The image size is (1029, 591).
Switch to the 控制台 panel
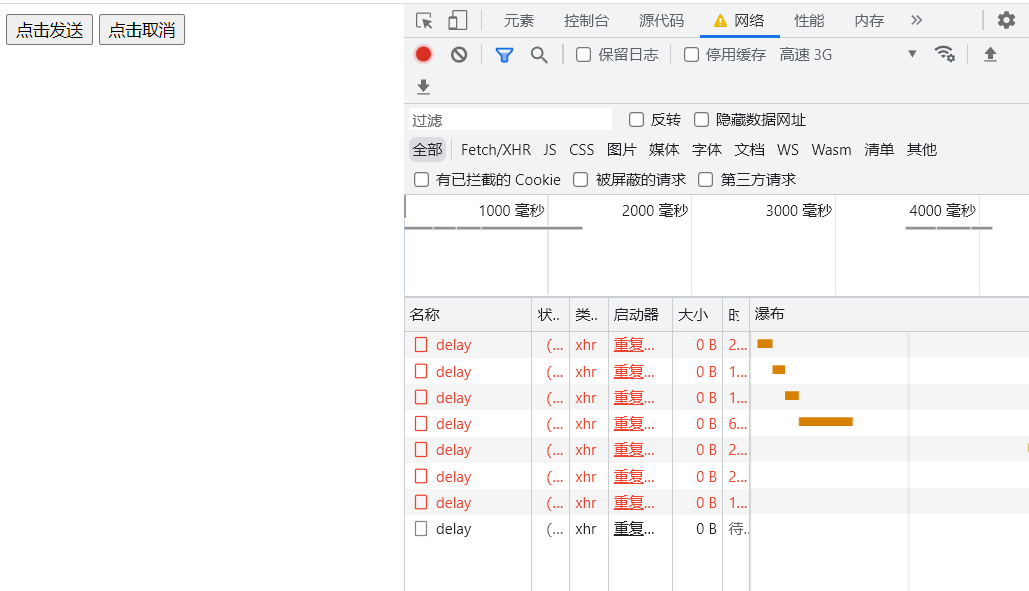pyautogui.click(x=586, y=19)
